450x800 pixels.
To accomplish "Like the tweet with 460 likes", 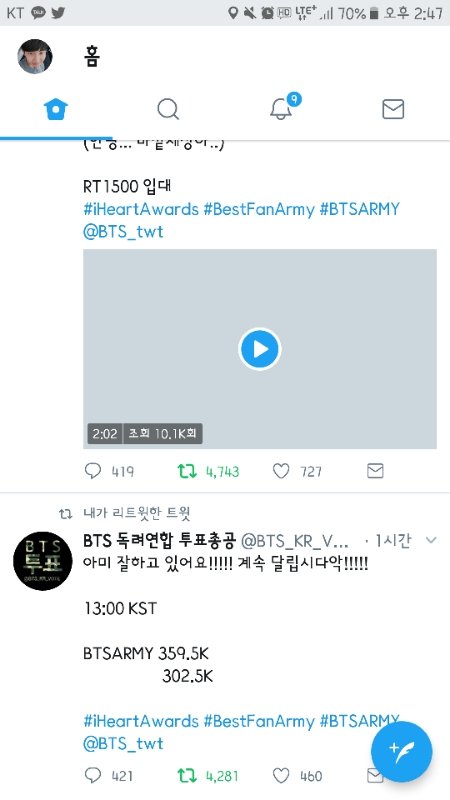I will tap(281, 776).
